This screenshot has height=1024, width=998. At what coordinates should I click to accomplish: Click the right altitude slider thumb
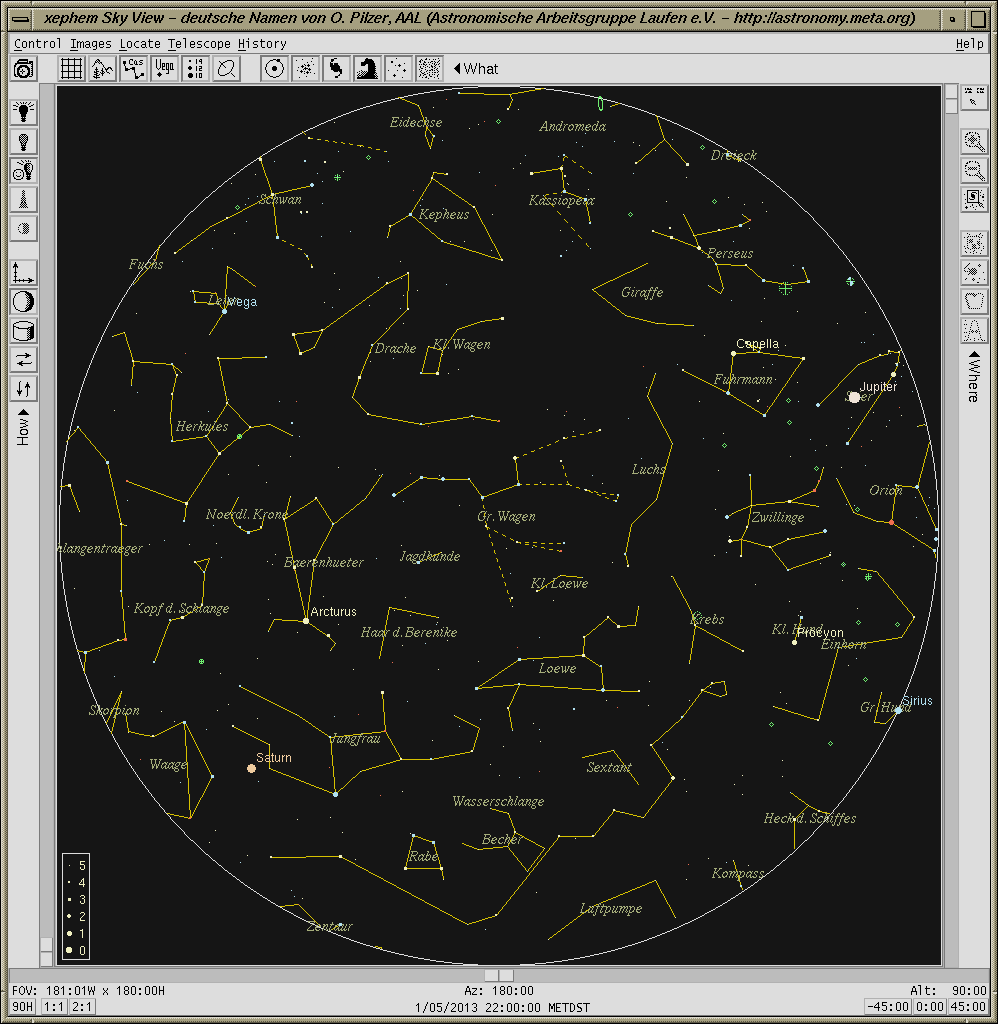click(951, 99)
